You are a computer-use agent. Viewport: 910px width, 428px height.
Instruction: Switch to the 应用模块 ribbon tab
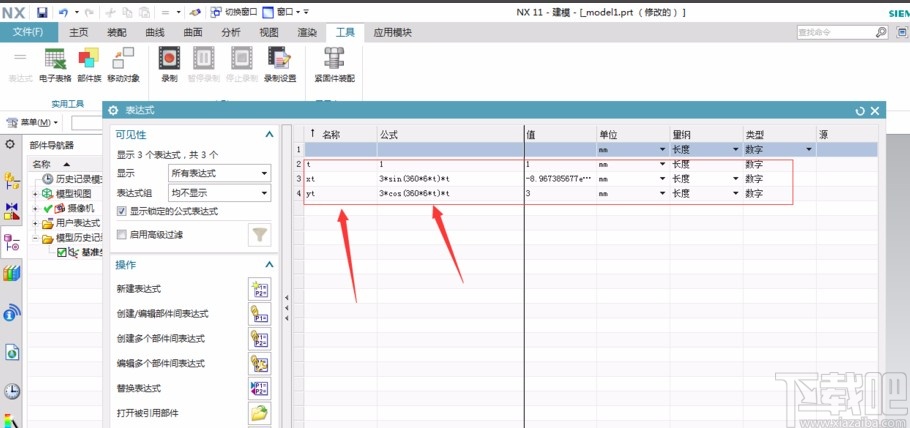pos(392,33)
